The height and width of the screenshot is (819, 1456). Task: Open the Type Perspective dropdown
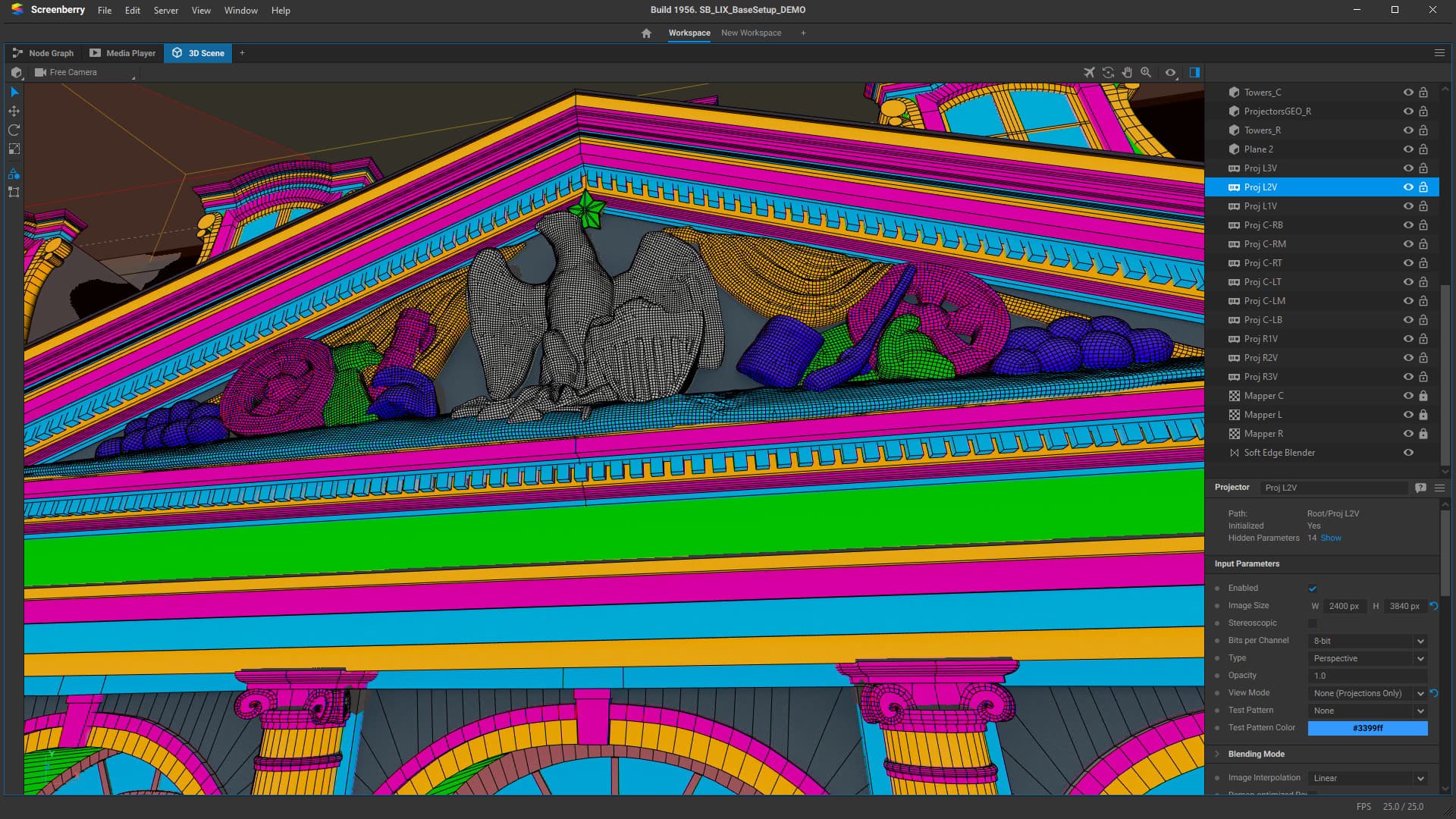pos(1368,658)
